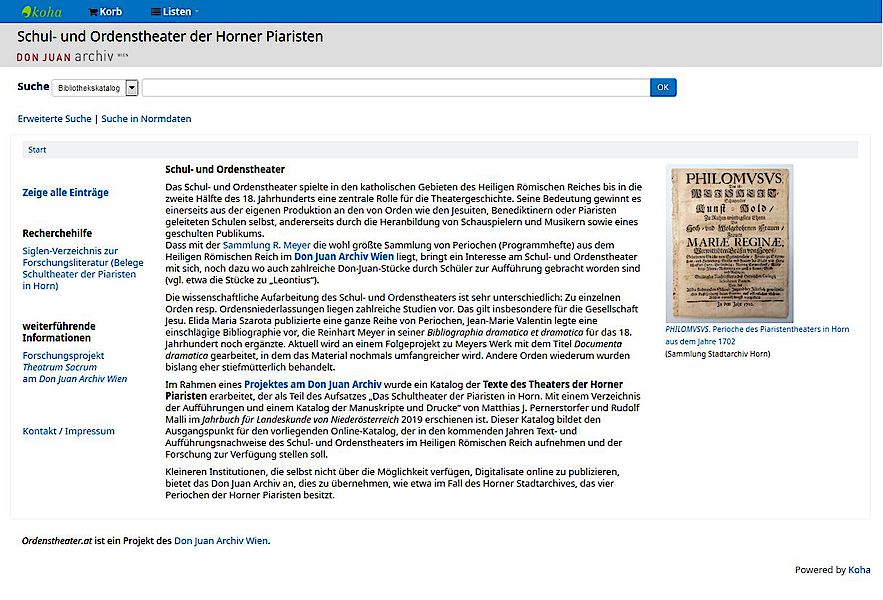Click the Recherchehilfe sidebar heading
883x600 pixels.
pos(57,233)
